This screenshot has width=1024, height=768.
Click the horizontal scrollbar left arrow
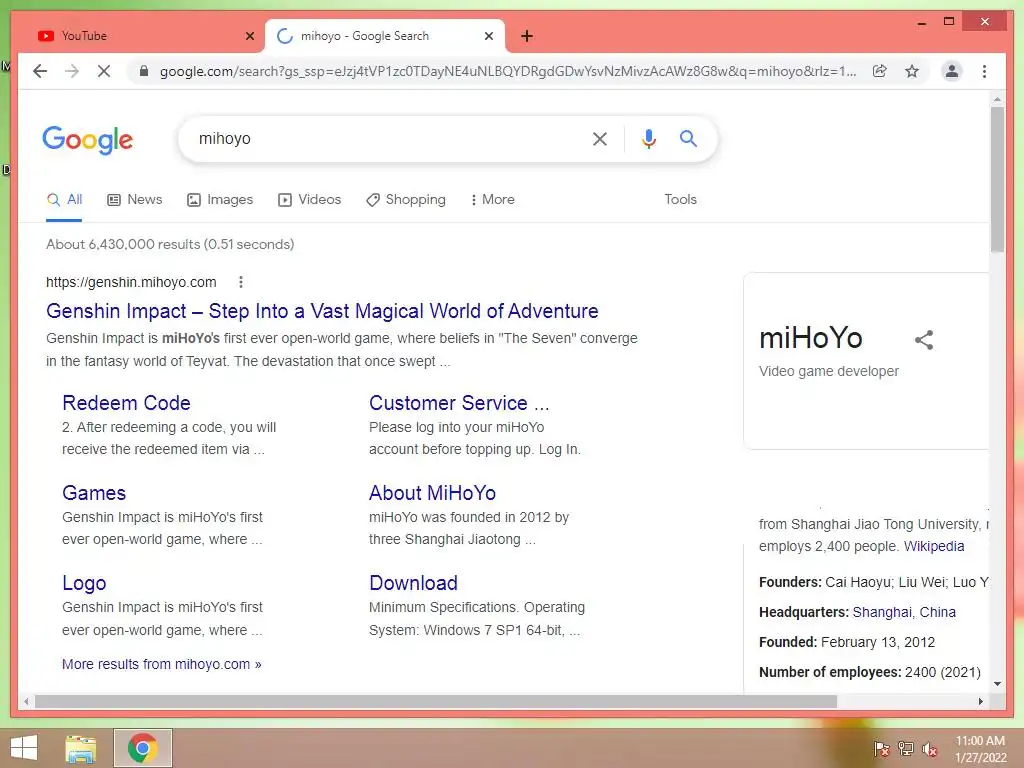(x=26, y=701)
